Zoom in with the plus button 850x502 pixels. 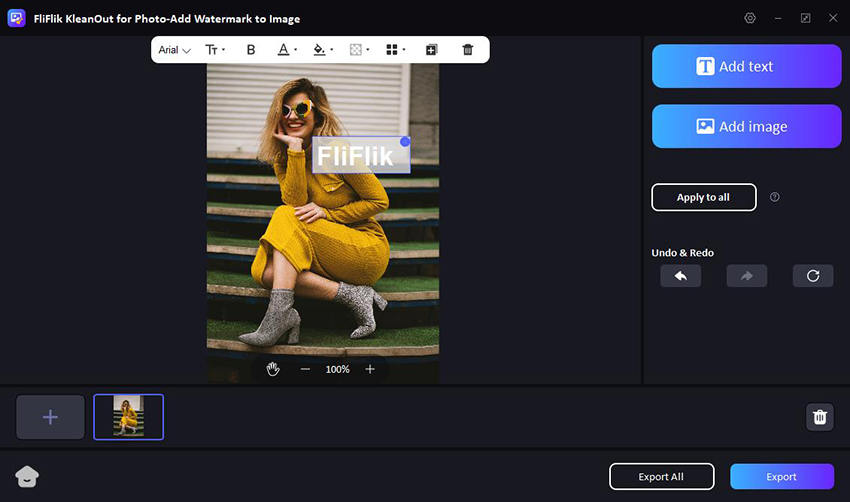[x=370, y=369]
